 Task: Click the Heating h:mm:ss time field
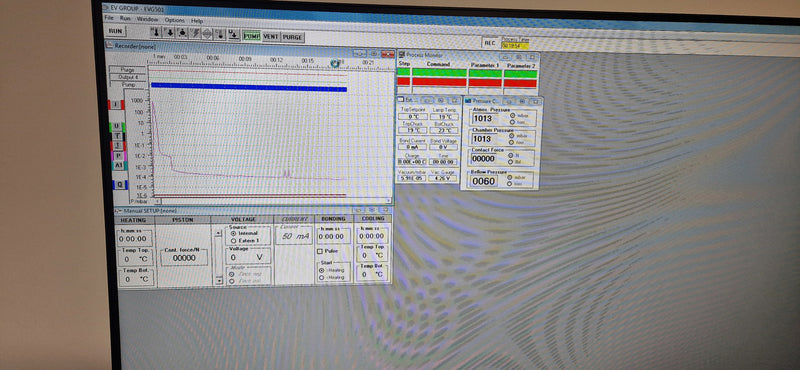coord(134,238)
